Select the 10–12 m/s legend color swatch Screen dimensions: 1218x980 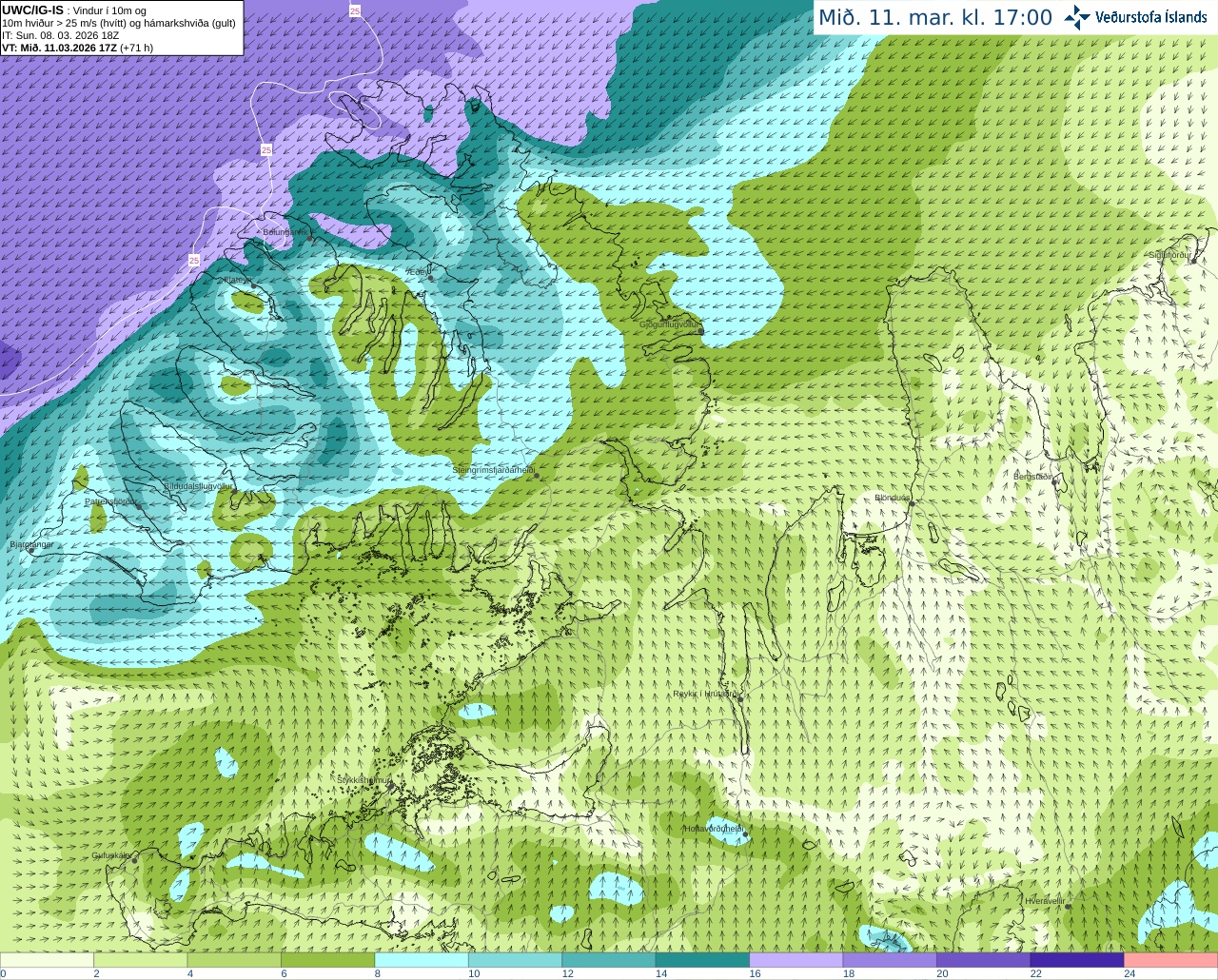pos(515,960)
